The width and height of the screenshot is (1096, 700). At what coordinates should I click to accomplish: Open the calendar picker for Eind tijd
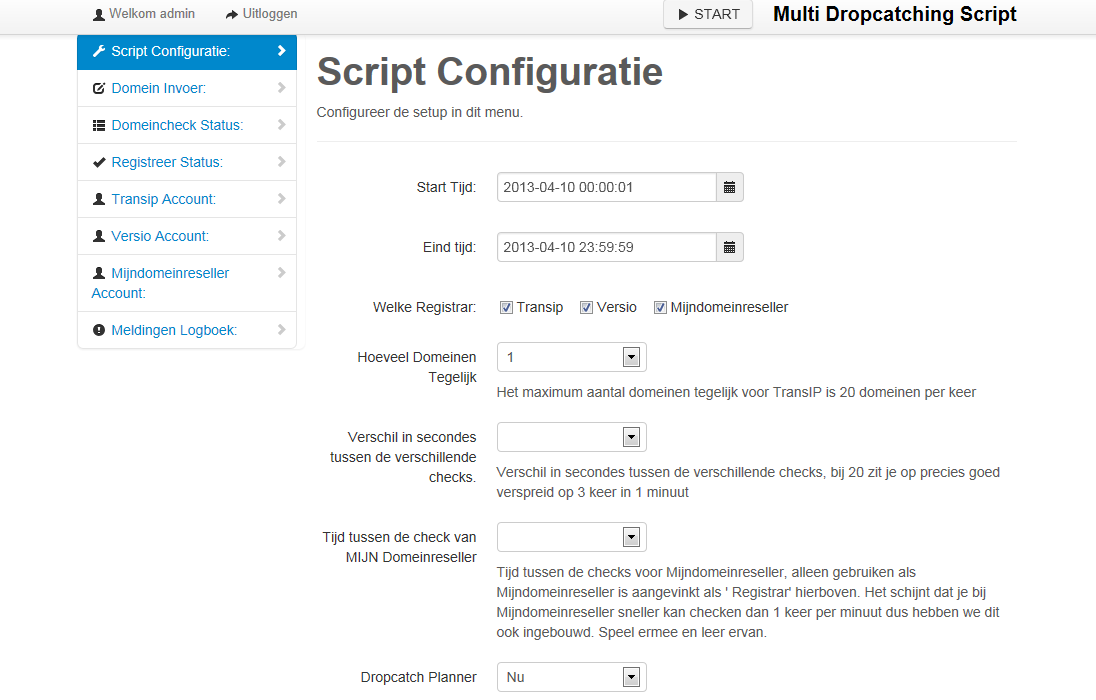(x=730, y=247)
